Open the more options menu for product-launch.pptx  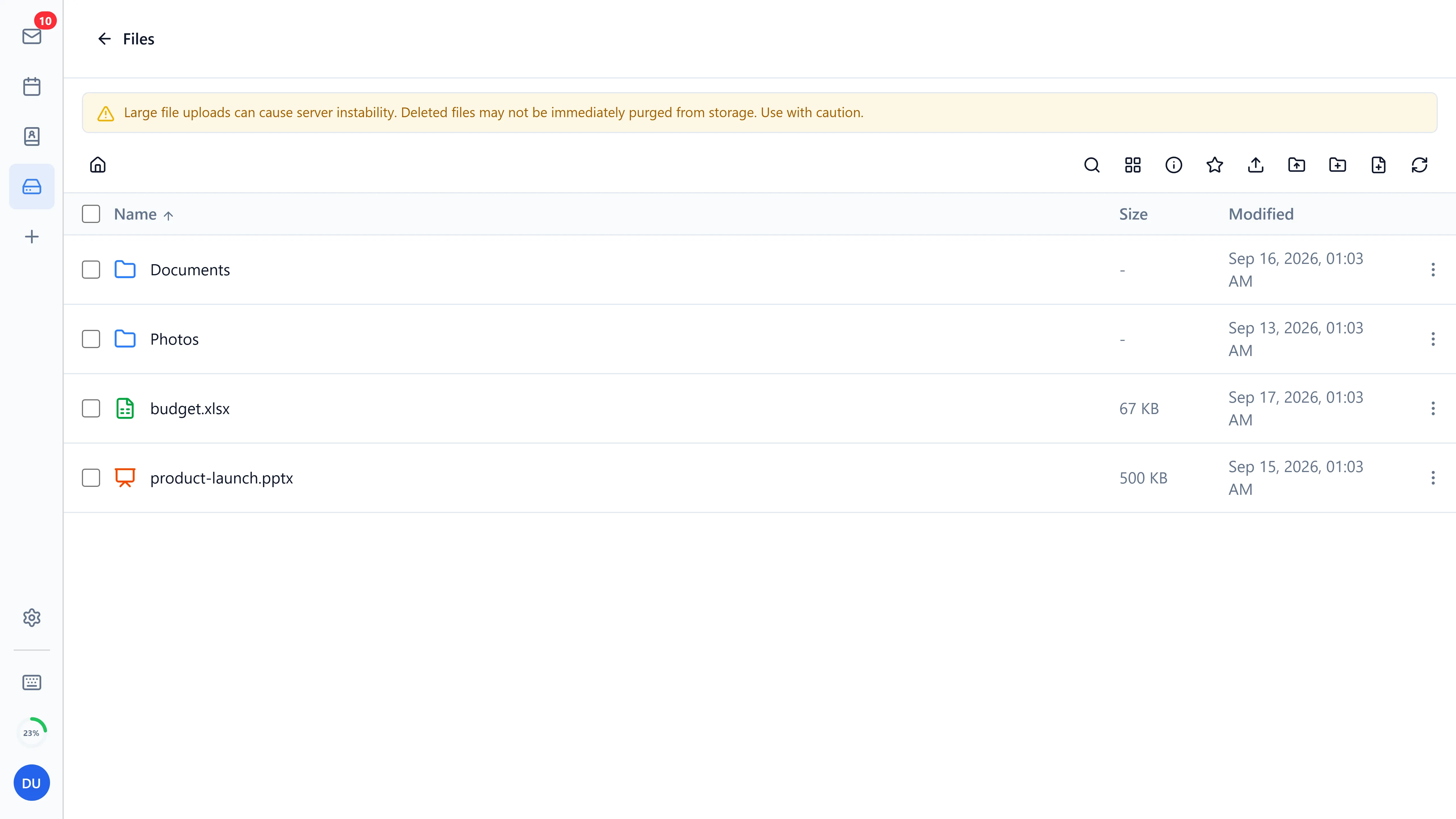coord(1433,478)
